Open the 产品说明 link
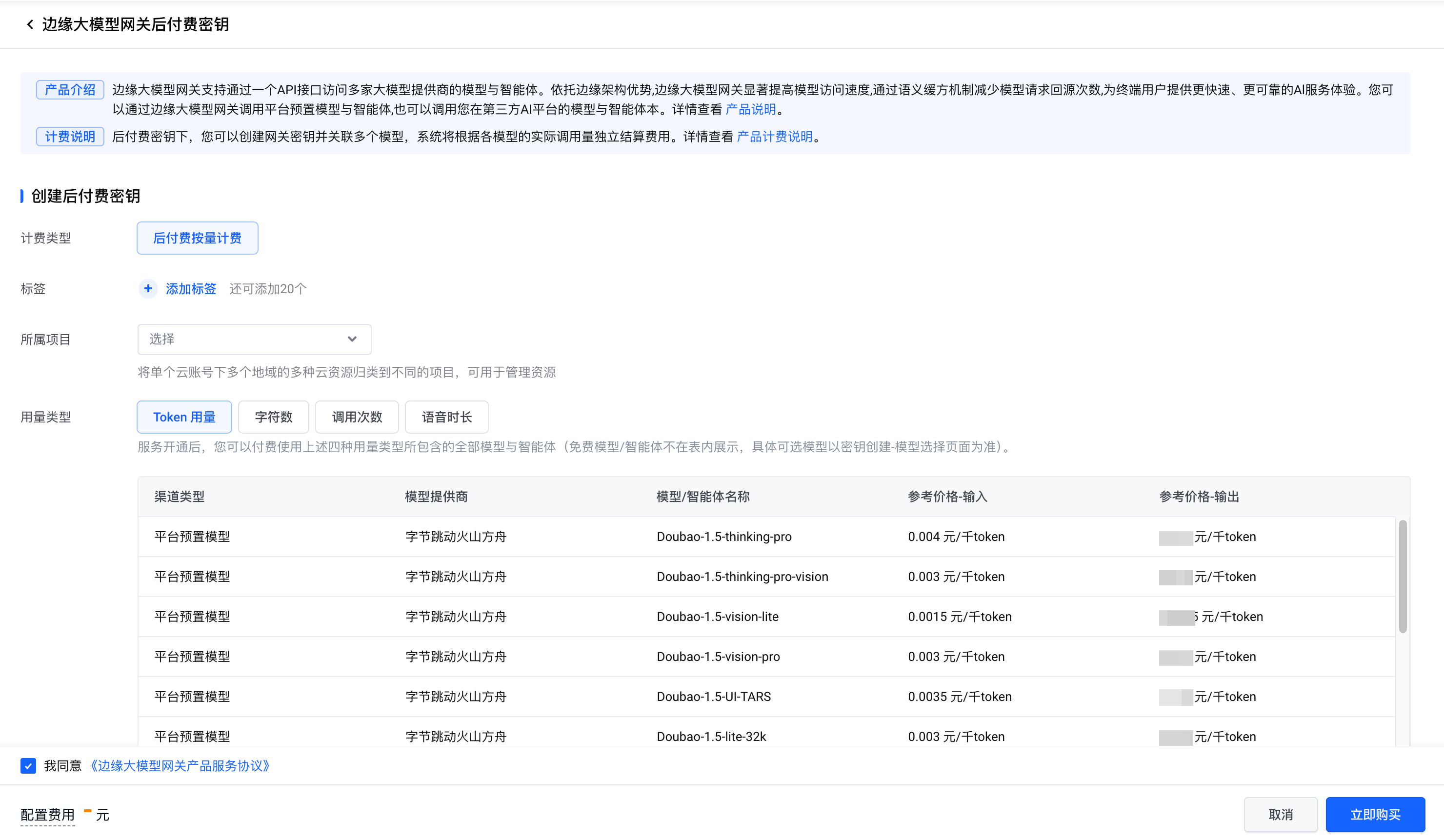1444x840 pixels. tap(750, 109)
